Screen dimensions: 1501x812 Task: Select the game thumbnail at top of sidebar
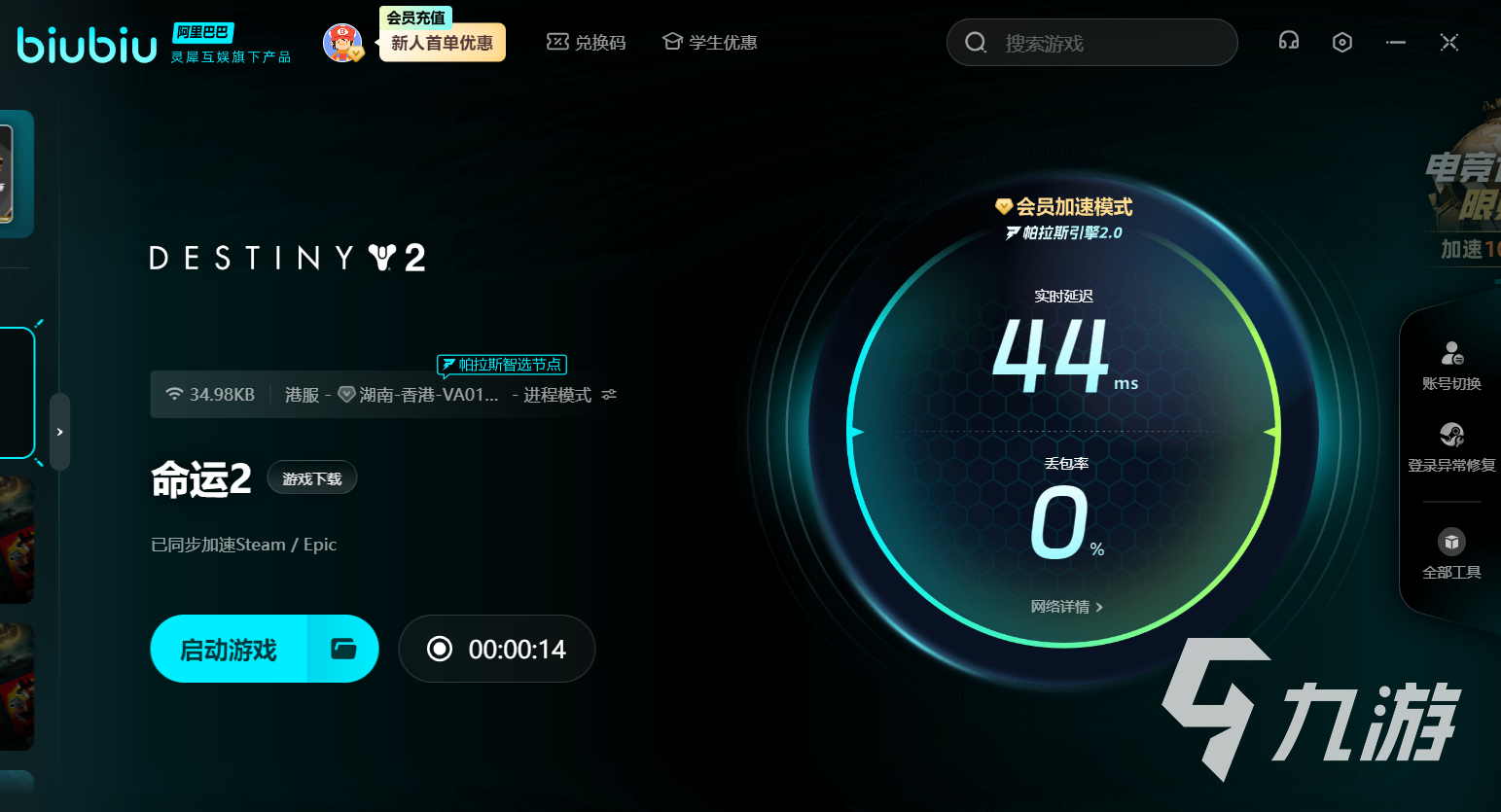pyautogui.click(x=15, y=173)
